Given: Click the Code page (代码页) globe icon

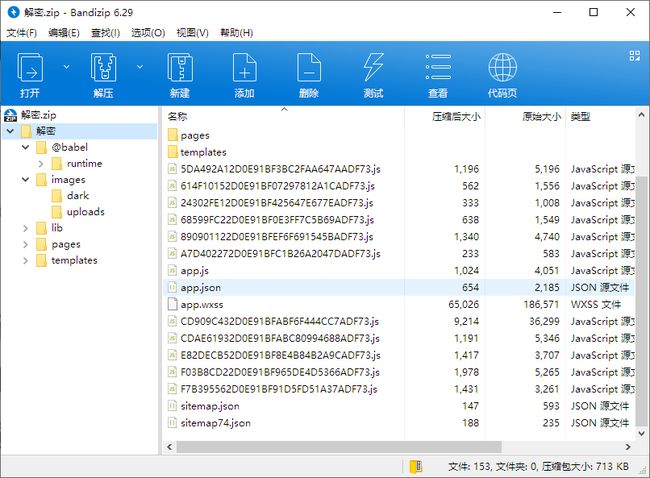Looking at the screenshot, I should [502, 75].
